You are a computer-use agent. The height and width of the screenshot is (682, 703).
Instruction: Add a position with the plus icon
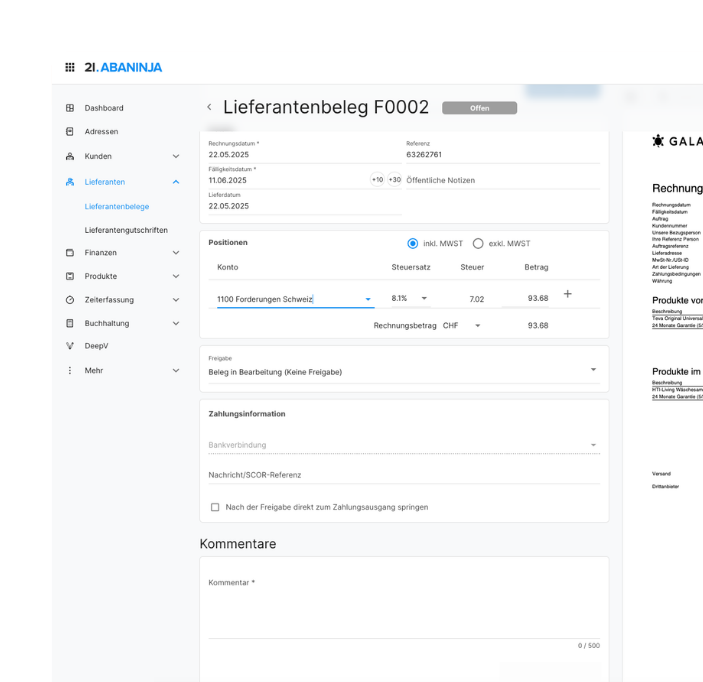coord(568,294)
